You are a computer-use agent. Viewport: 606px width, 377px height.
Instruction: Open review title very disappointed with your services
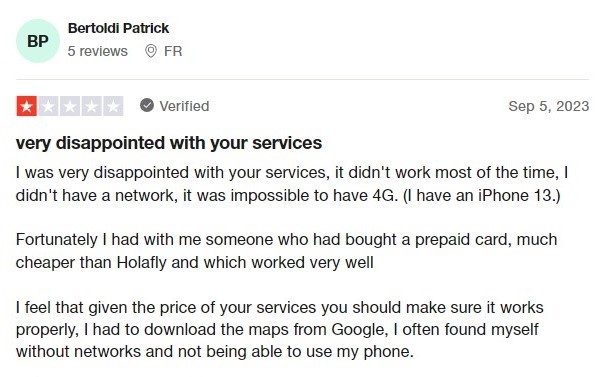(169, 143)
